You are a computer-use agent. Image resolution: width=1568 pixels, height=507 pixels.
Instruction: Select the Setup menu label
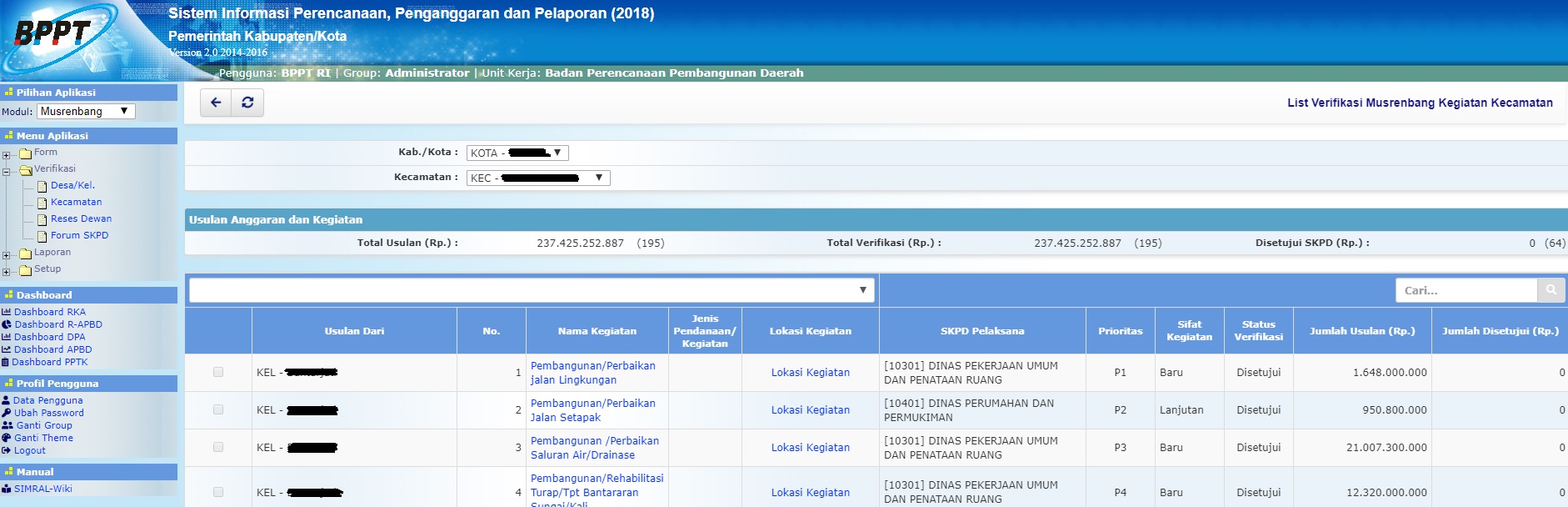coord(47,269)
